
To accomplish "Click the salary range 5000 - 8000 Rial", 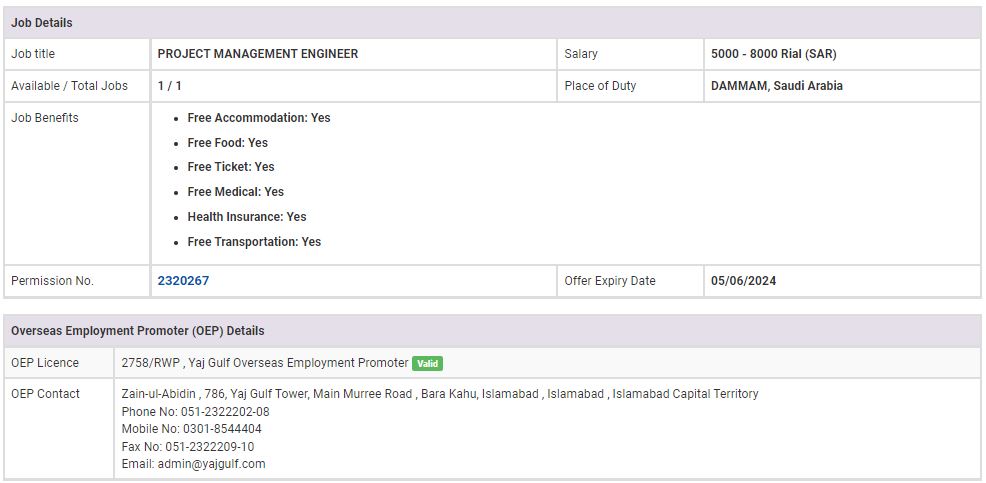I will point(773,54).
